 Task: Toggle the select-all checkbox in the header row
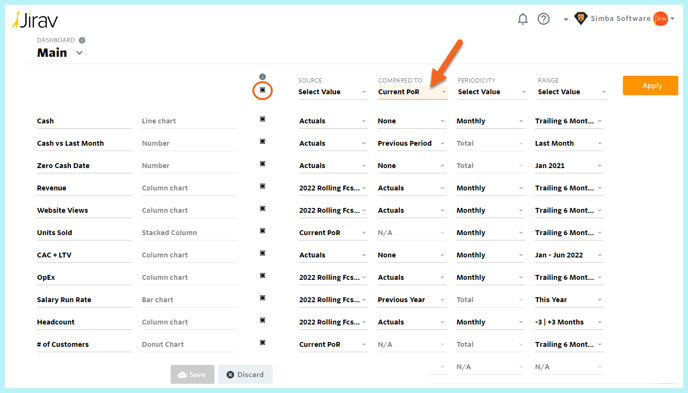(x=262, y=90)
